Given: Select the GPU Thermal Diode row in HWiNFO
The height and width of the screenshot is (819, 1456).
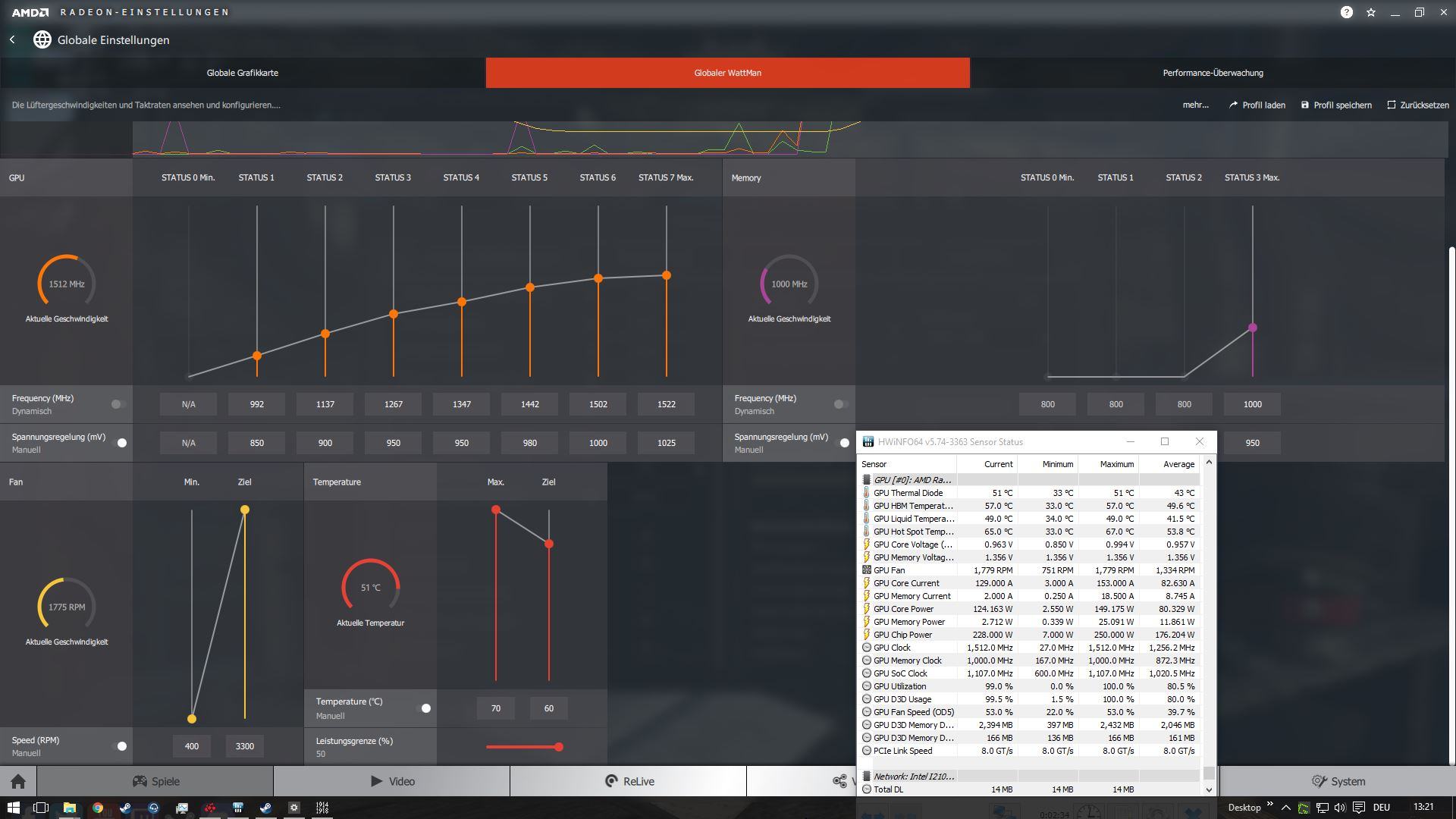Looking at the screenshot, I should [x=1029, y=493].
